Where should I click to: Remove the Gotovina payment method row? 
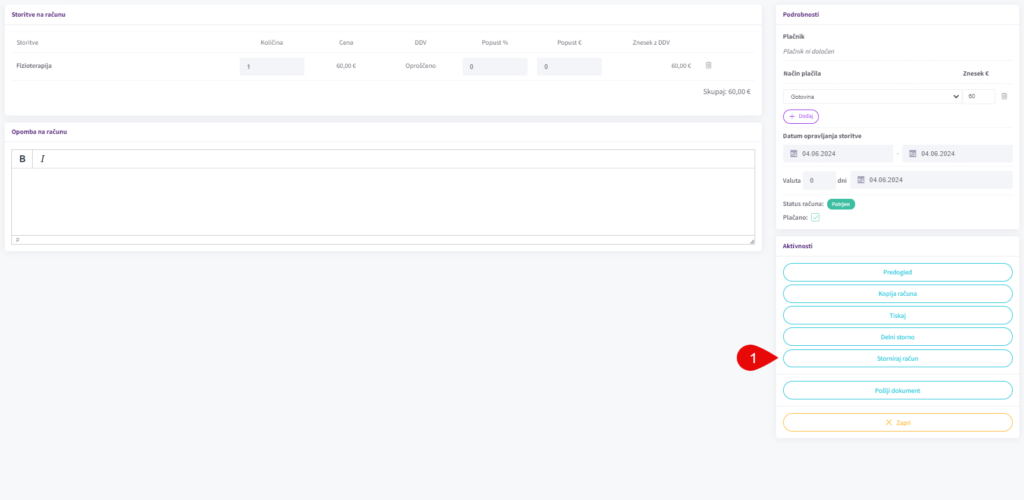(x=1004, y=96)
